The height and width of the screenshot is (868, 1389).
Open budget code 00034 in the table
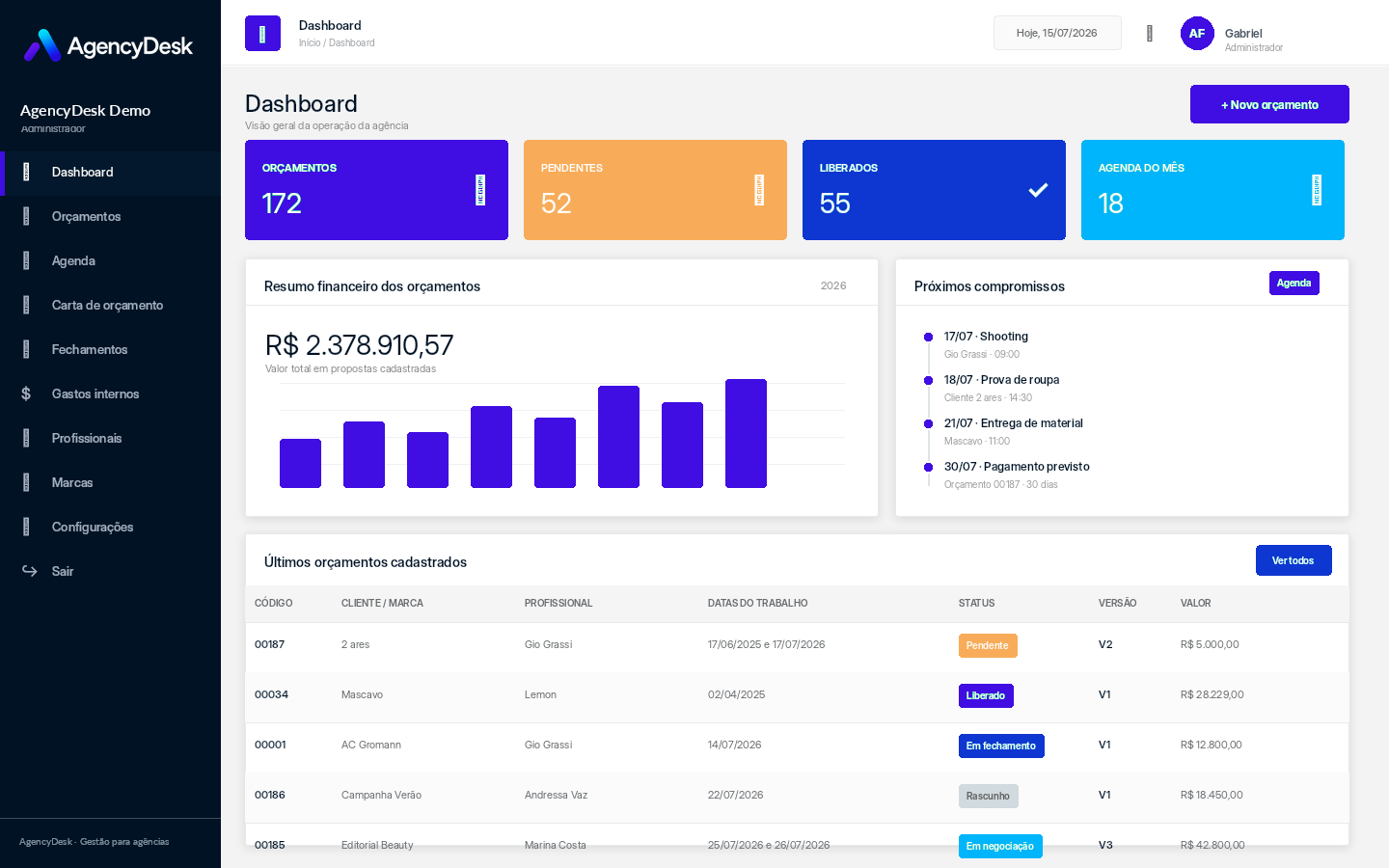point(272,694)
